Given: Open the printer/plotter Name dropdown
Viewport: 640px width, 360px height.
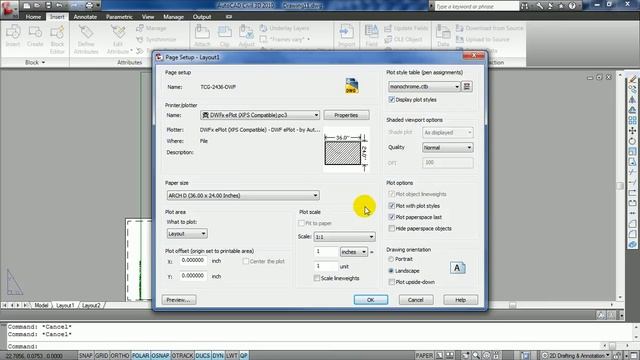Looking at the screenshot, I should 260,115.
